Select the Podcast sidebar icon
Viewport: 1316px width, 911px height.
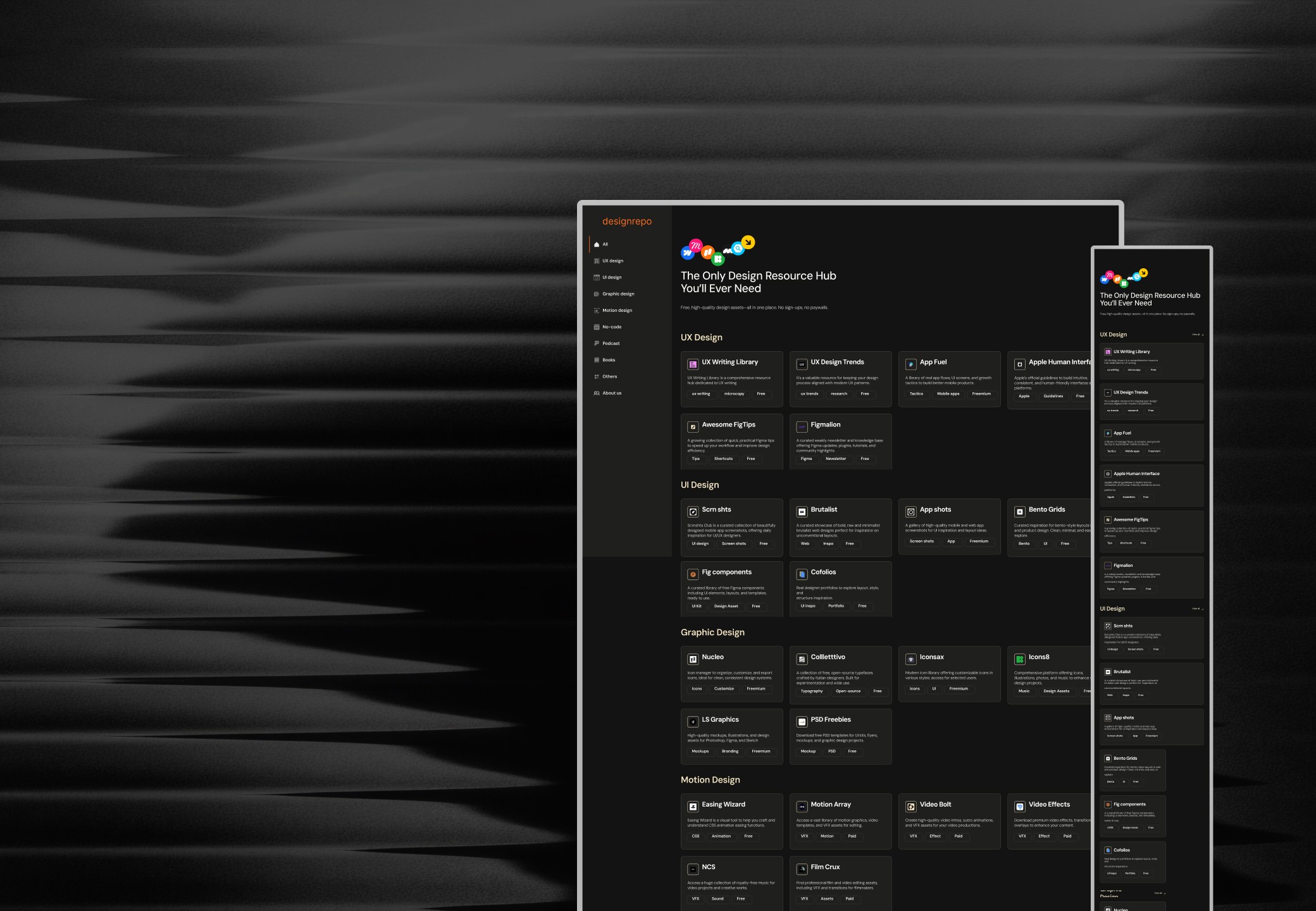[x=597, y=343]
